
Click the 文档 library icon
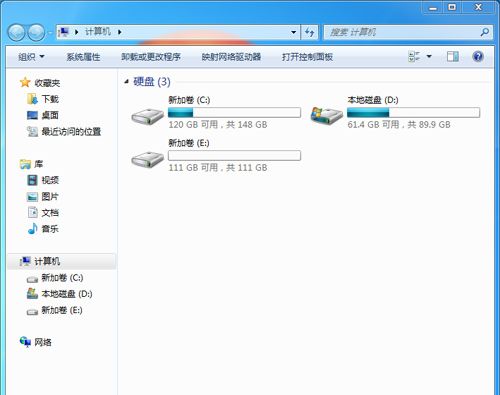33,213
